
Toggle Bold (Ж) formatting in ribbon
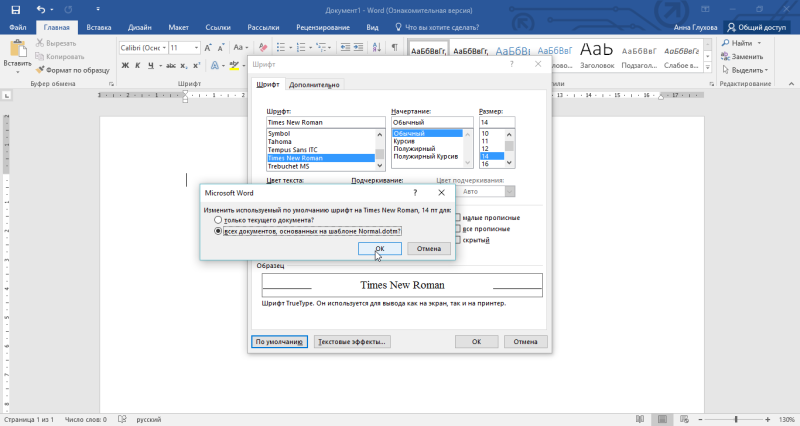(x=126, y=66)
